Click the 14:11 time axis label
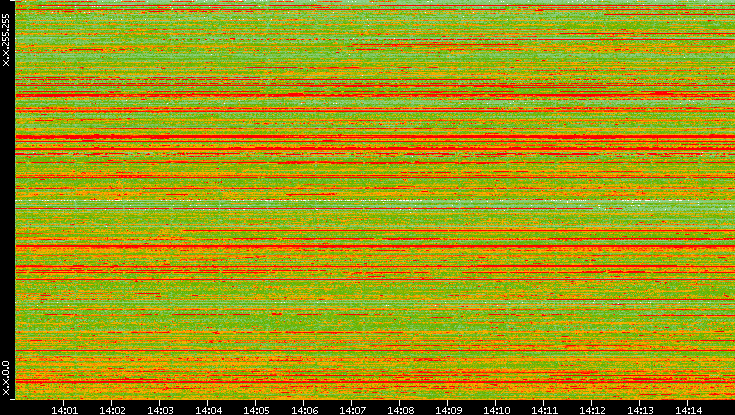The height and width of the screenshot is (415, 735). [x=545, y=410]
